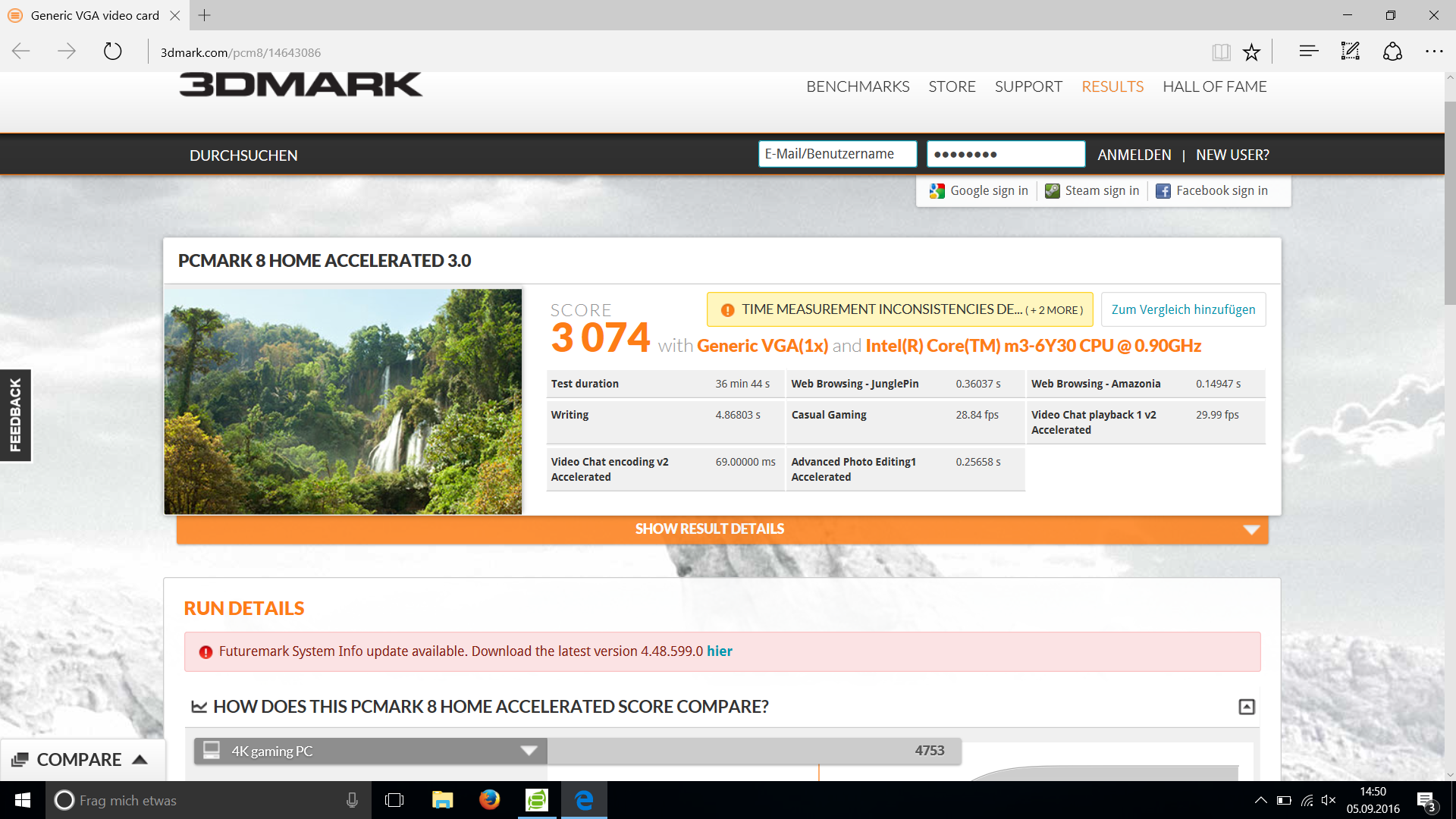The image size is (1456, 819).
Task: Make a web note pen icon
Action: coord(1351,52)
